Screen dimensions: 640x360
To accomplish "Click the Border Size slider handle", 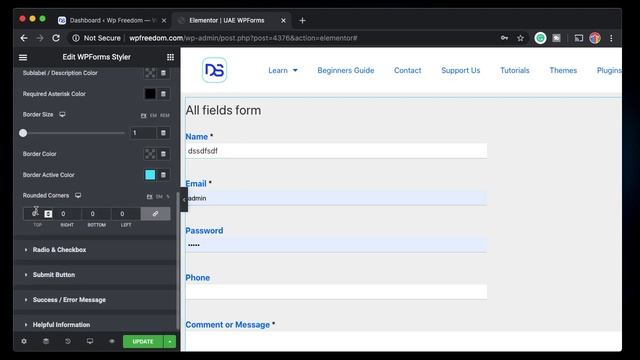I will click(x=23, y=133).
